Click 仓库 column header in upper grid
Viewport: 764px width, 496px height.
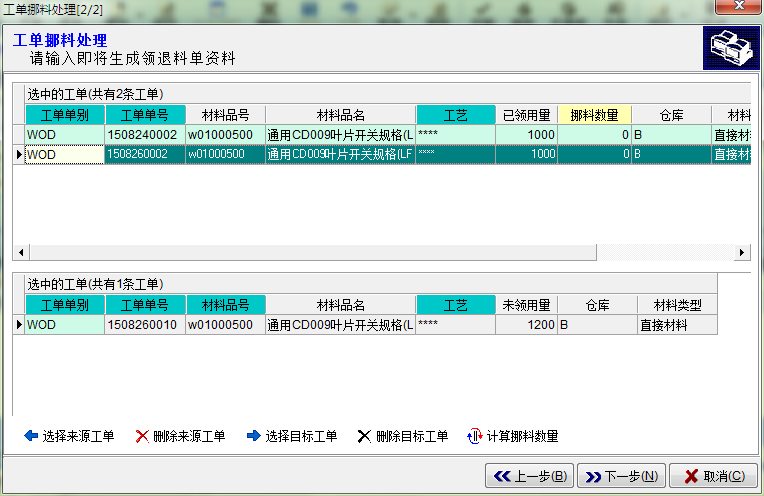point(671,115)
